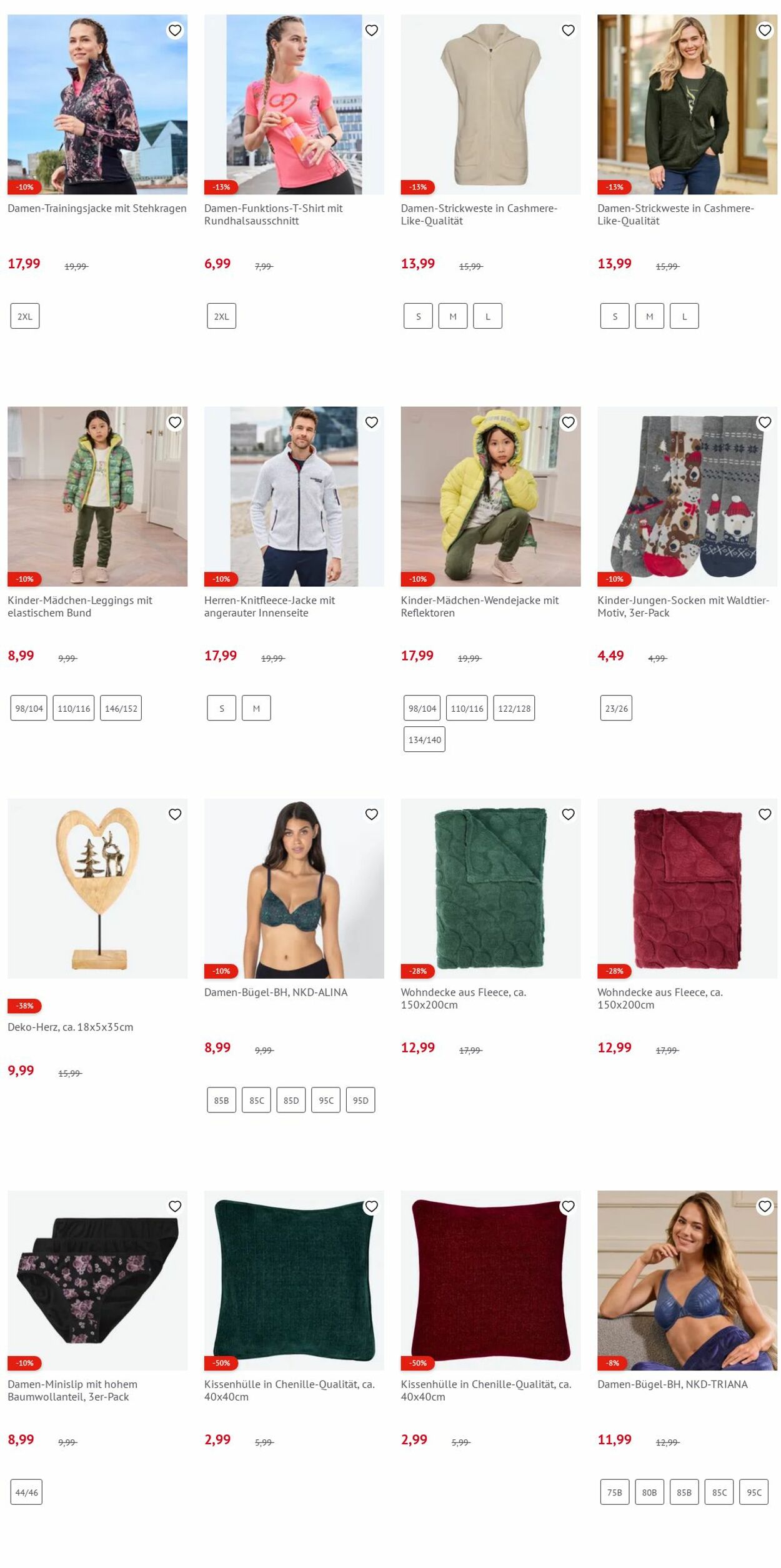Image resolution: width=781 pixels, height=1568 pixels.
Task: View the red Wohndecke aus Fleece image
Action: point(687,888)
